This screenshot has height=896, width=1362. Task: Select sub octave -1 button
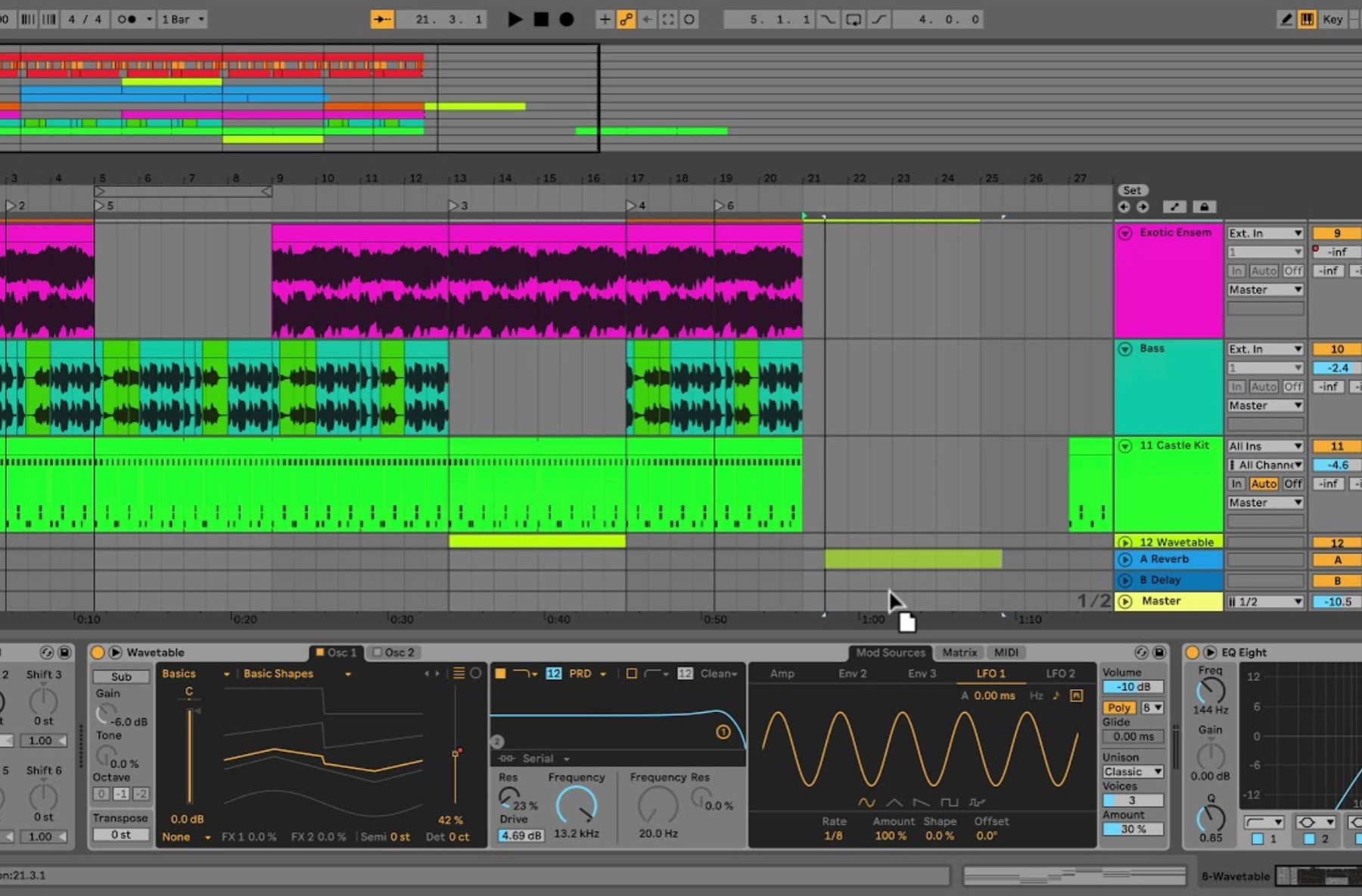[121, 794]
